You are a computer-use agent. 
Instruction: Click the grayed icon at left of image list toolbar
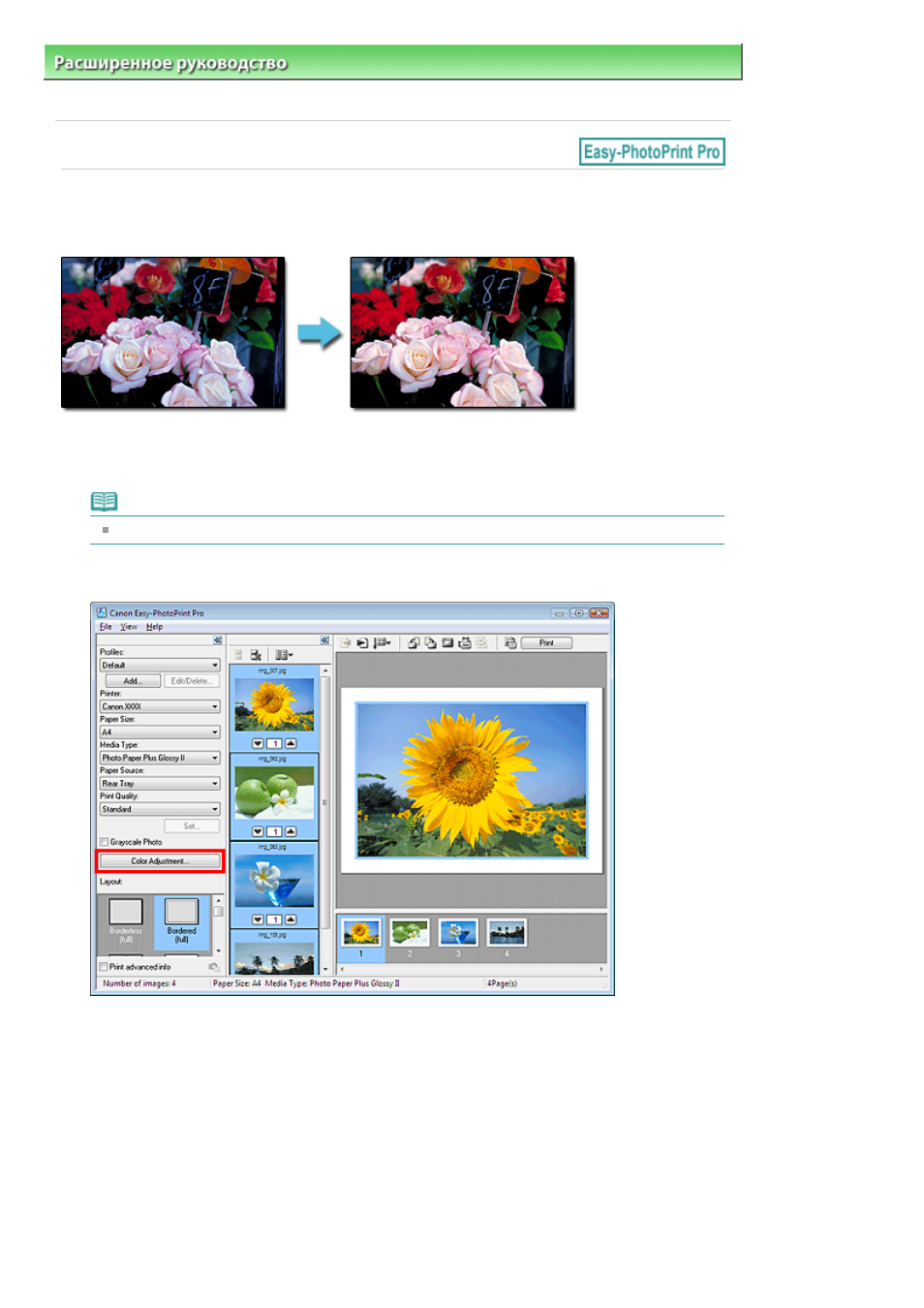(238, 656)
